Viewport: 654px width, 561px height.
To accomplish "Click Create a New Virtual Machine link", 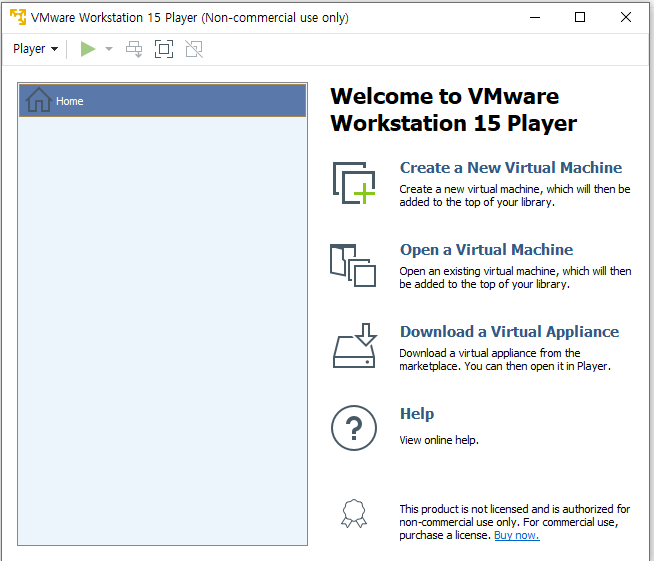I will 511,168.
